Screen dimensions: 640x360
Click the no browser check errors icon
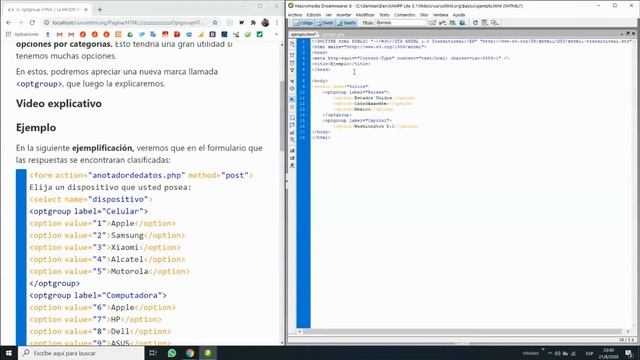pos(432,23)
